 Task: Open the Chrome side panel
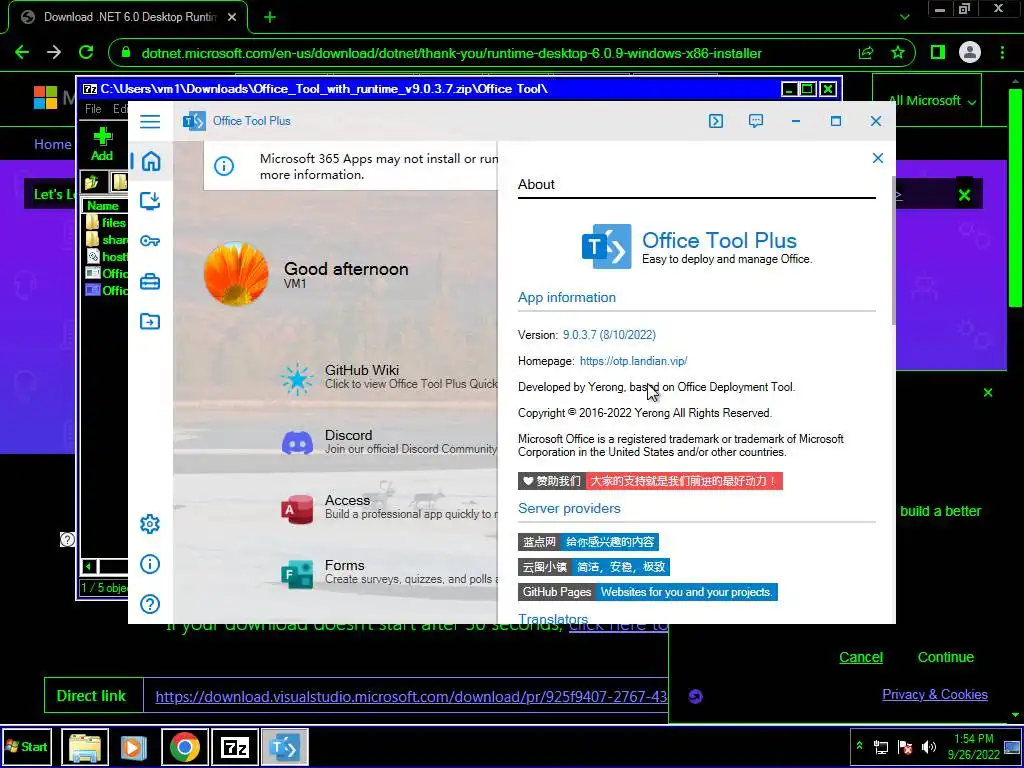point(938,53)
